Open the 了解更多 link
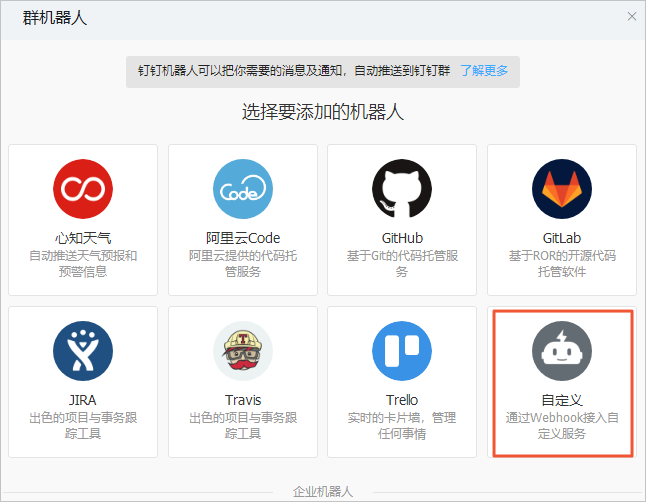This screenshot has width=646, height=502. click(x=484, y=70)
